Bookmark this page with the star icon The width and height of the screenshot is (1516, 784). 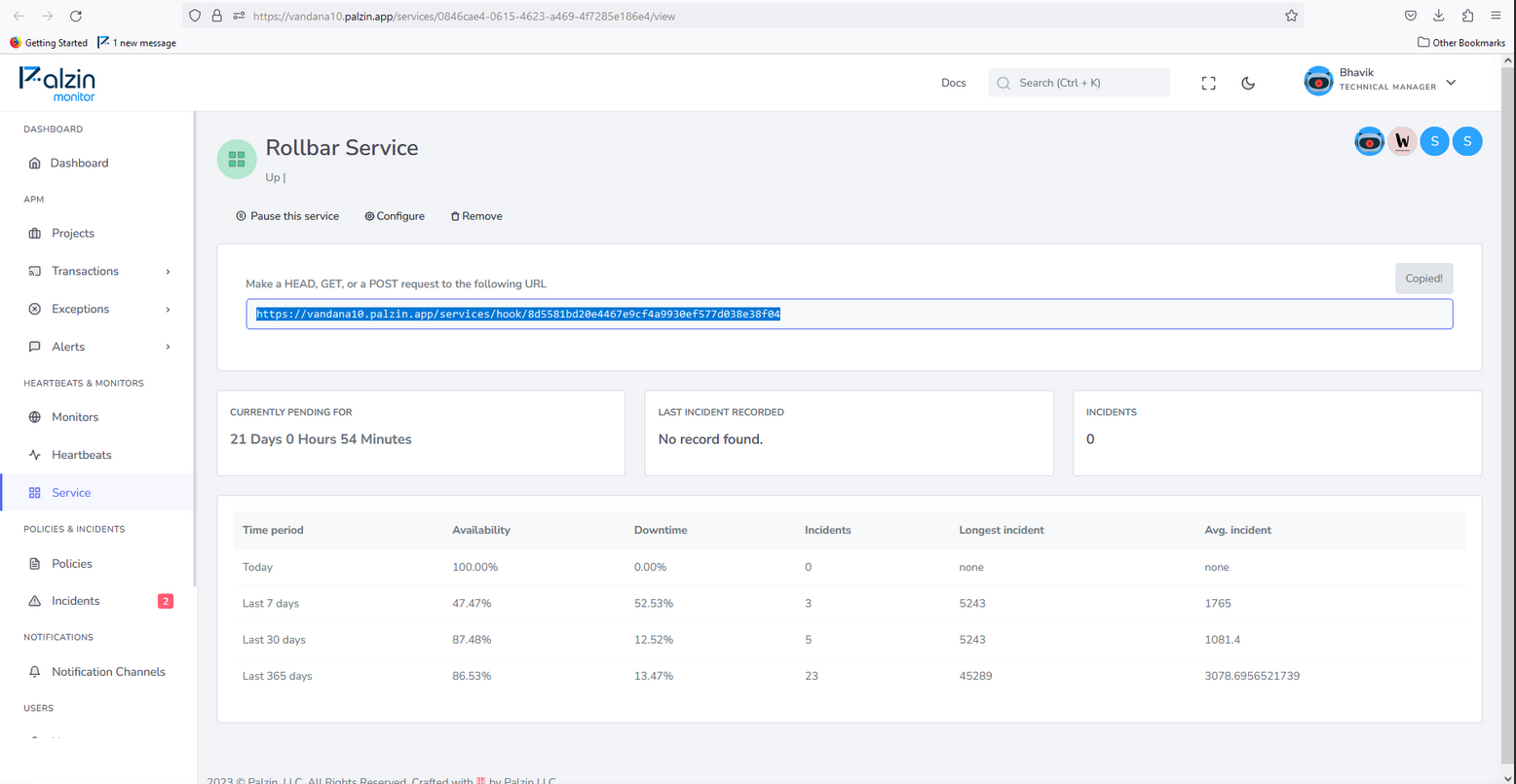pos(1291,16)
